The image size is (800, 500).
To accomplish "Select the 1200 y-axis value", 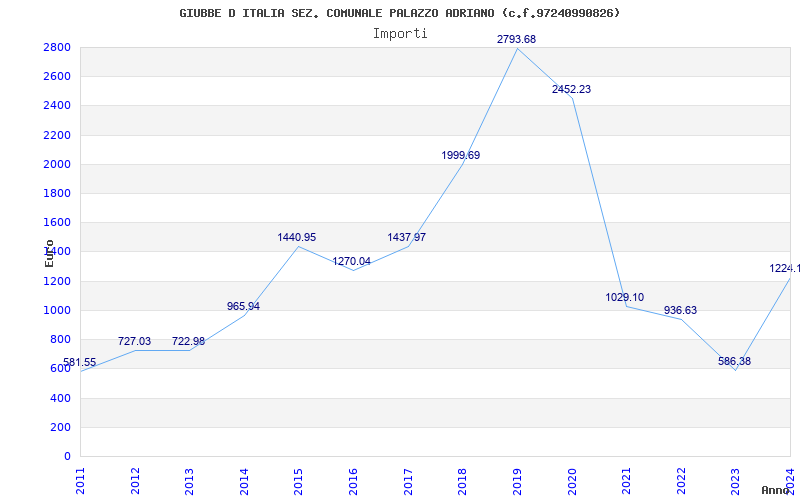I will click(x=57, y=281).
